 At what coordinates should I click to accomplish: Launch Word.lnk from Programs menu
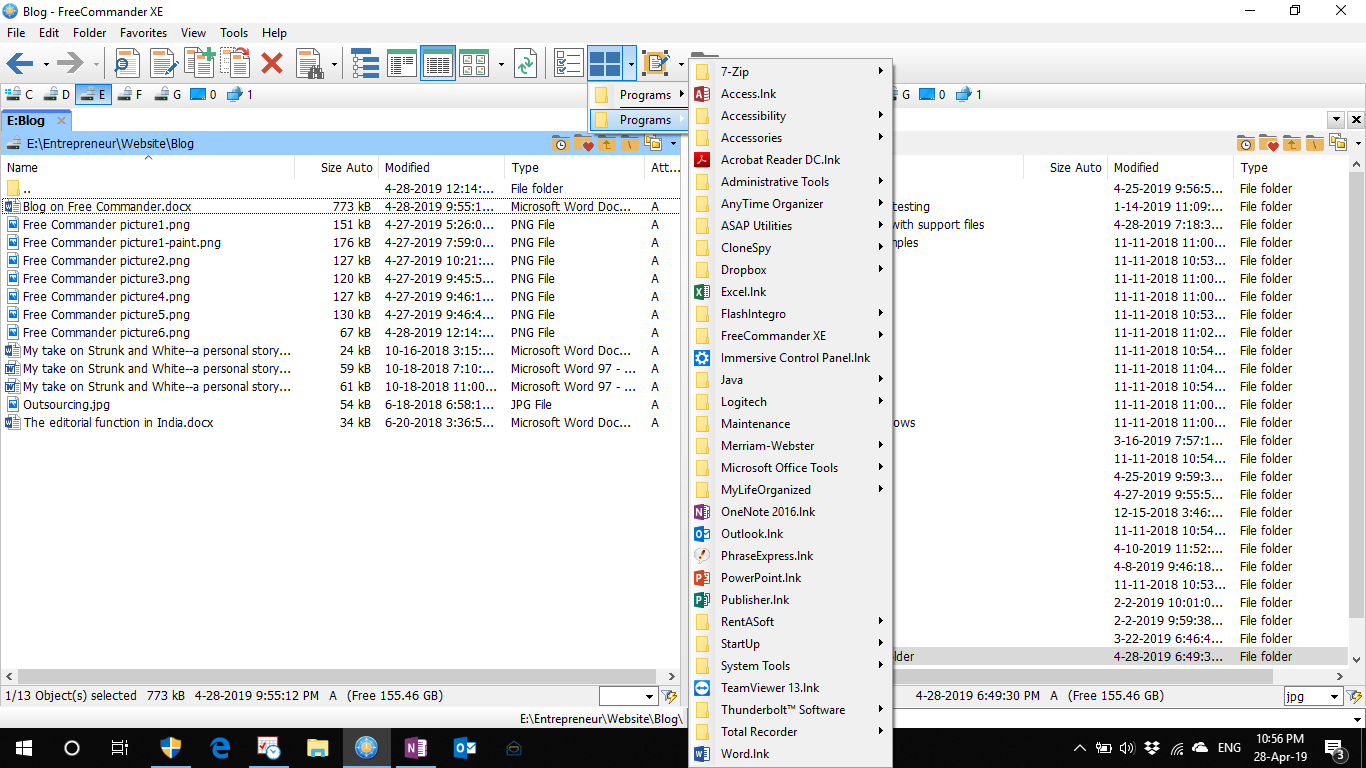[x=790, y=754]
